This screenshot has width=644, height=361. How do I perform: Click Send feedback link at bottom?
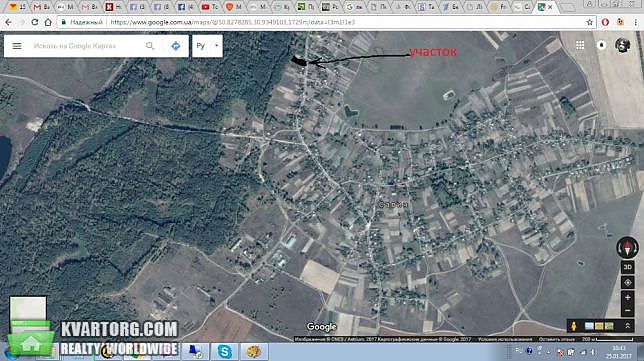pos(557,339)
